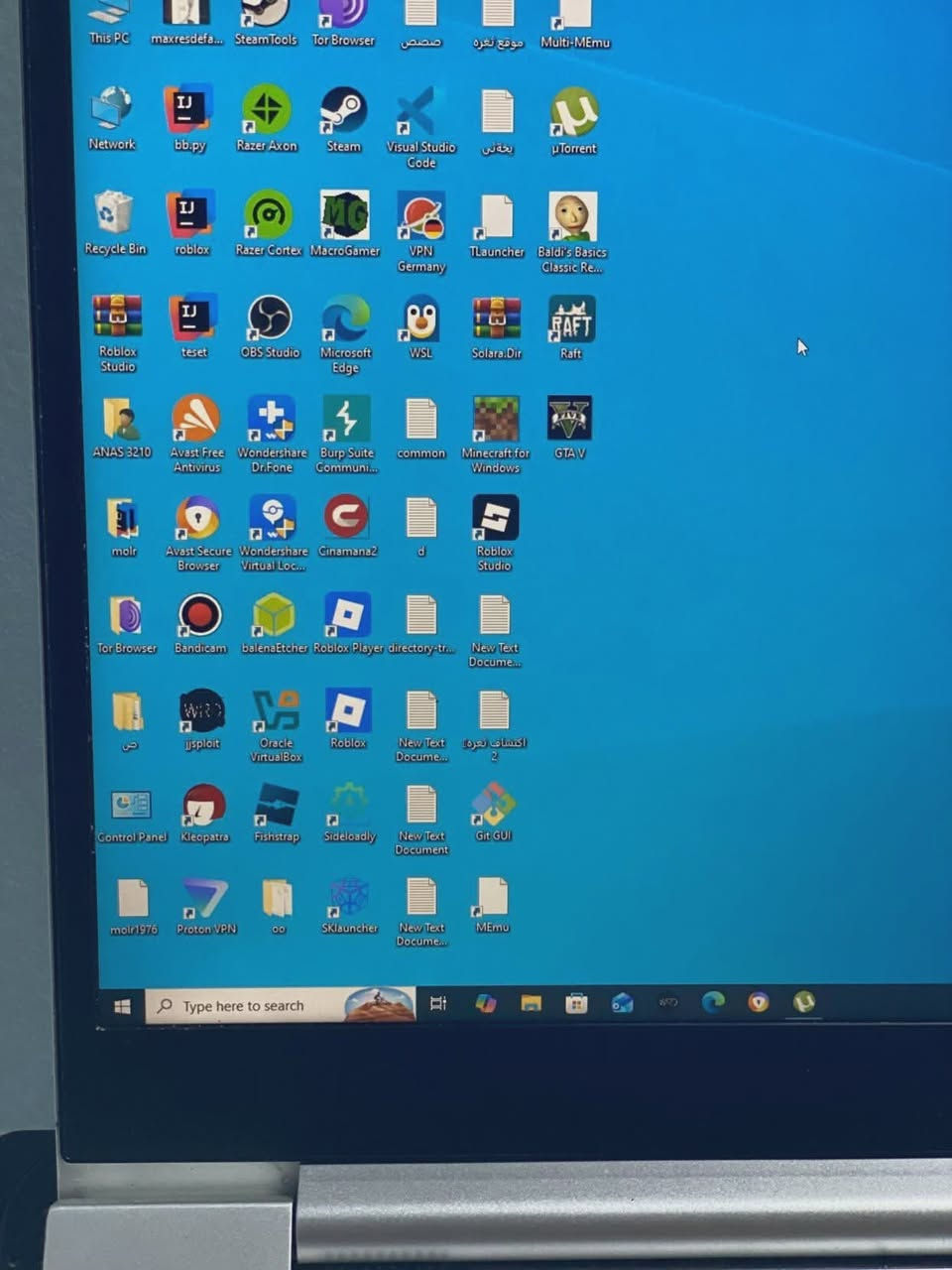The height and width of the screenshot is (1270, 952).
Task: Select New Text Document beside Git GUI
Action: (x=421, y=805)
